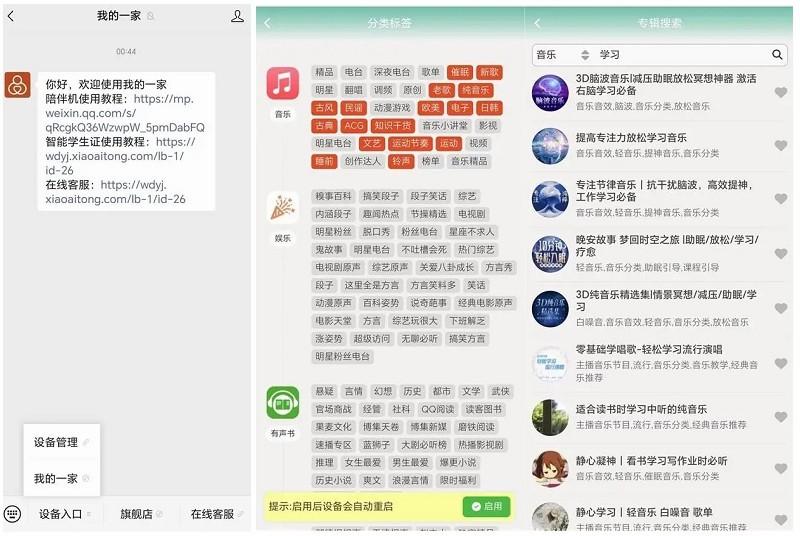Favorite the 静心凝神 album
The height and width of the screenshot is (536, 800).
point(781,469)
